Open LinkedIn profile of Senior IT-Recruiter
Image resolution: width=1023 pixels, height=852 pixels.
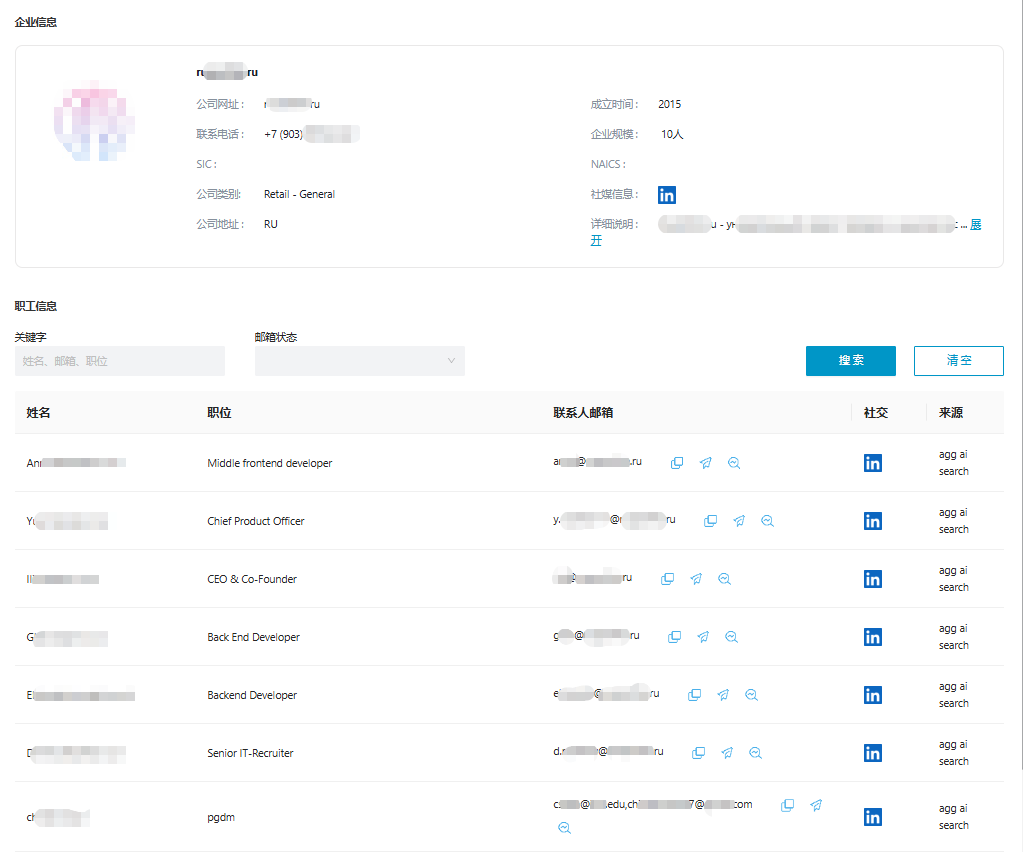(x=872, y=753)
